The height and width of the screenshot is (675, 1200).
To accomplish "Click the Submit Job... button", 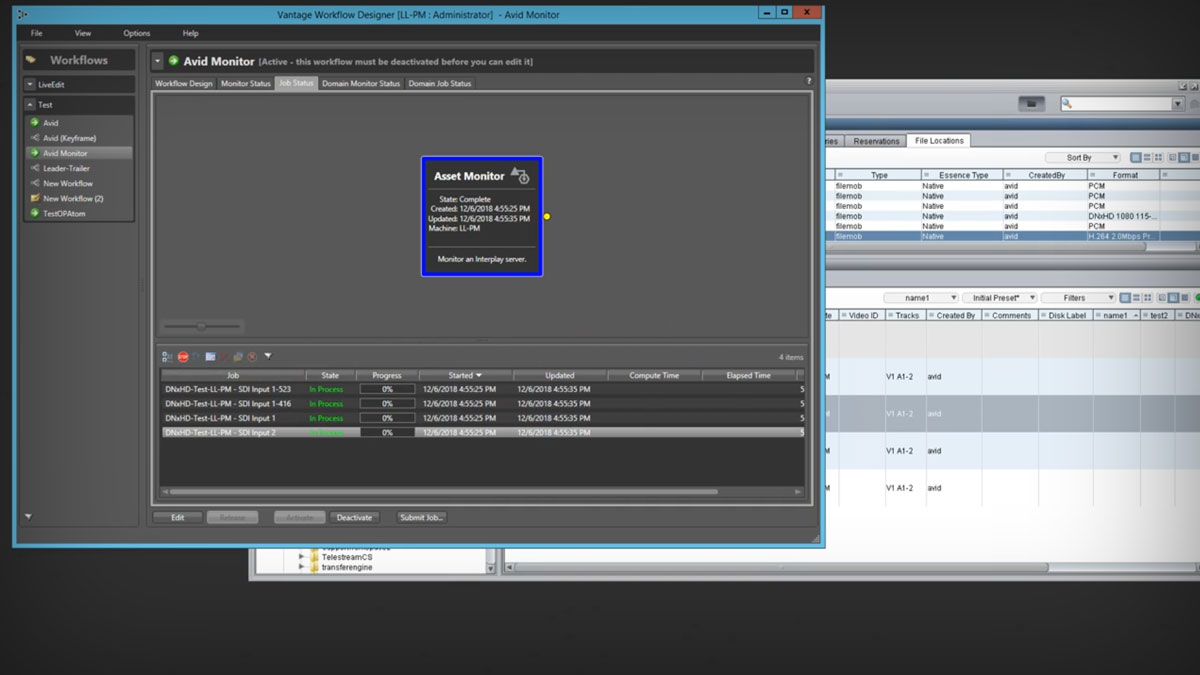I will coord(421,518).
